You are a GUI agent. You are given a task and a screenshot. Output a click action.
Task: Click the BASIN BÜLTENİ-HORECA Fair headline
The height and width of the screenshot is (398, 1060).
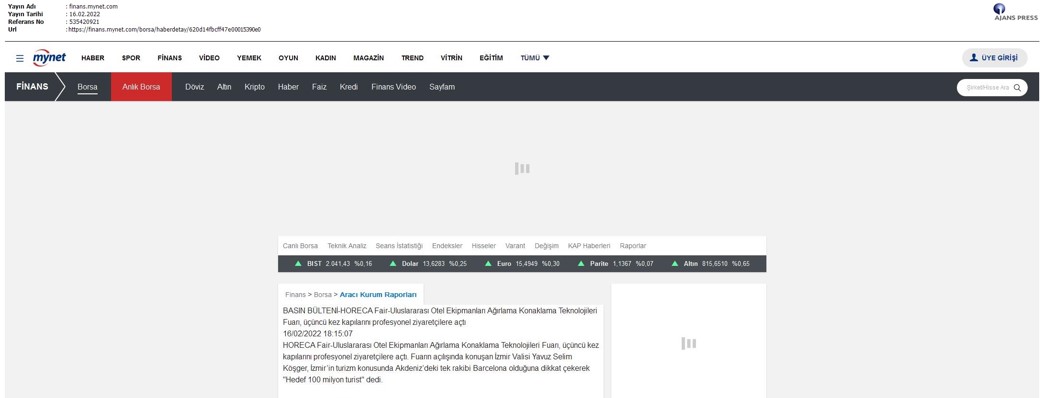pyautogui.click(x=440, y=316)
